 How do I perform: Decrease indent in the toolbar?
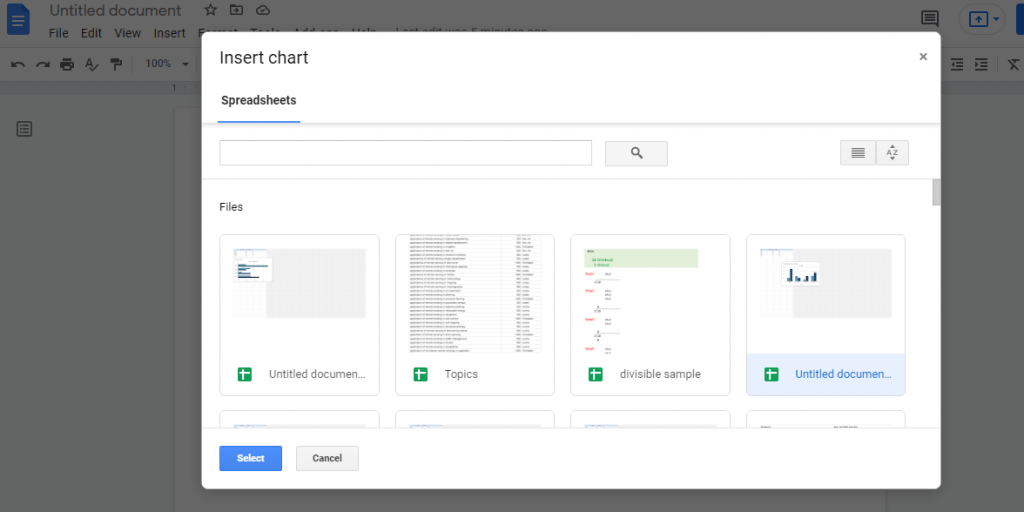point(957,64)
